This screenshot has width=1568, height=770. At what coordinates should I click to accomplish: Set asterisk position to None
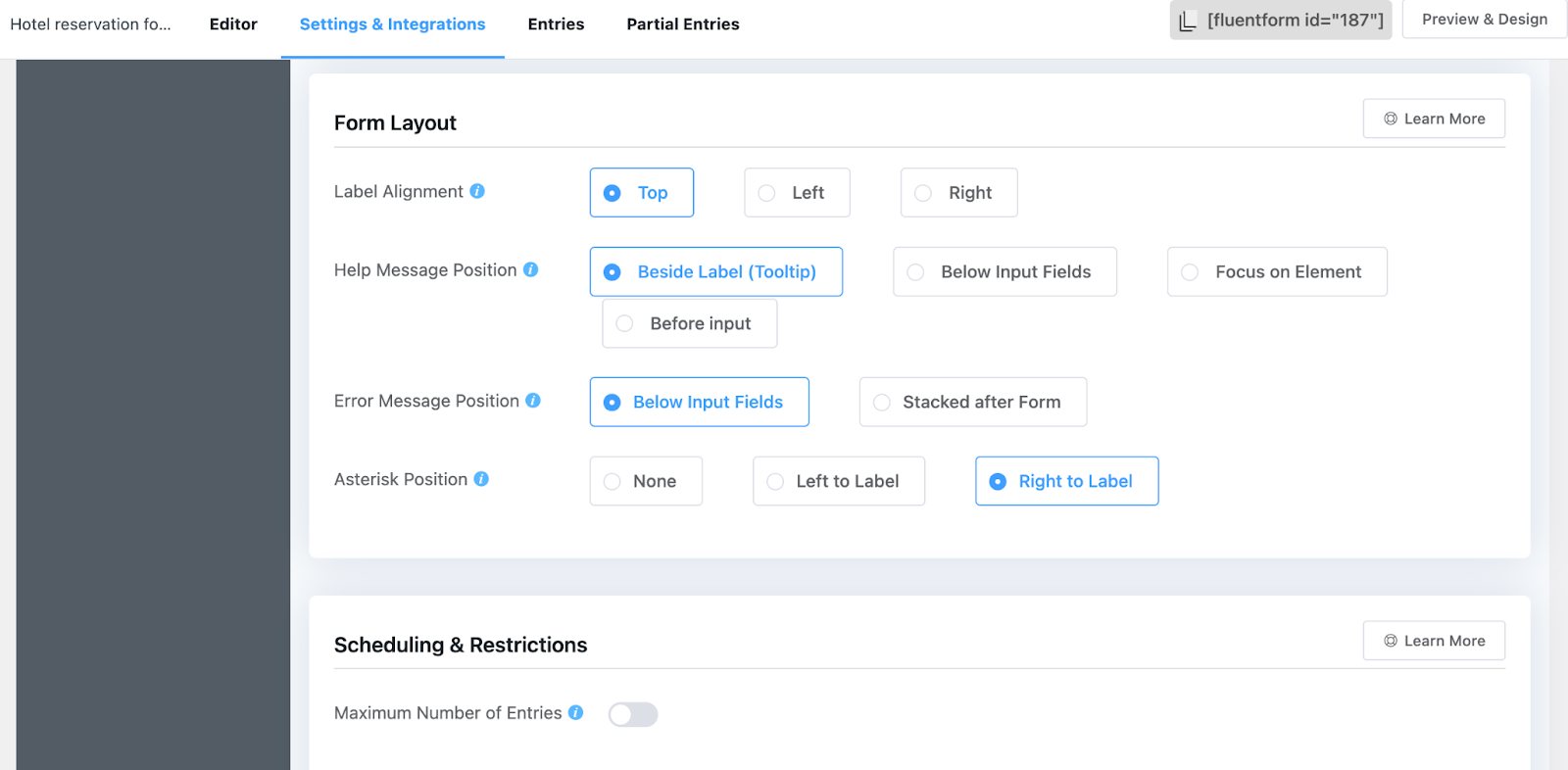pyautogui.click(x=645, y=481)
